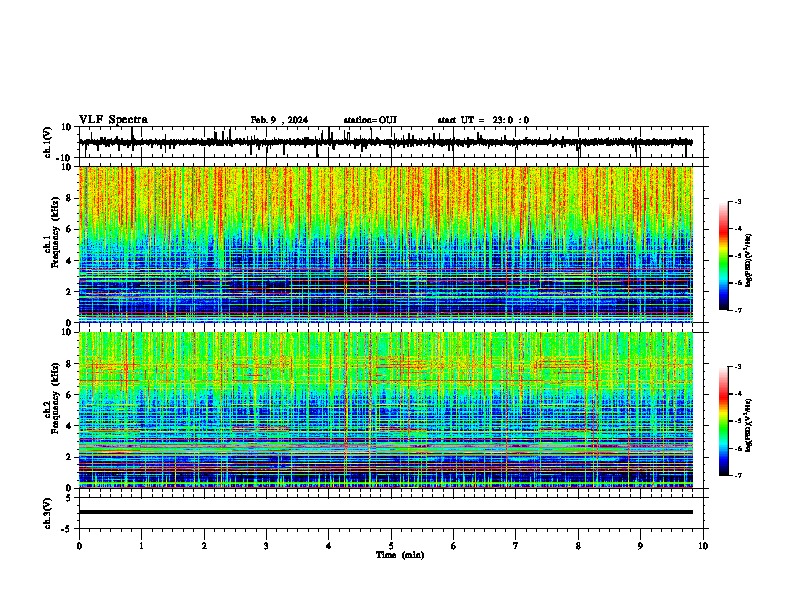Click the "-7" tick on ch.2 color bar

click(737, 476)
